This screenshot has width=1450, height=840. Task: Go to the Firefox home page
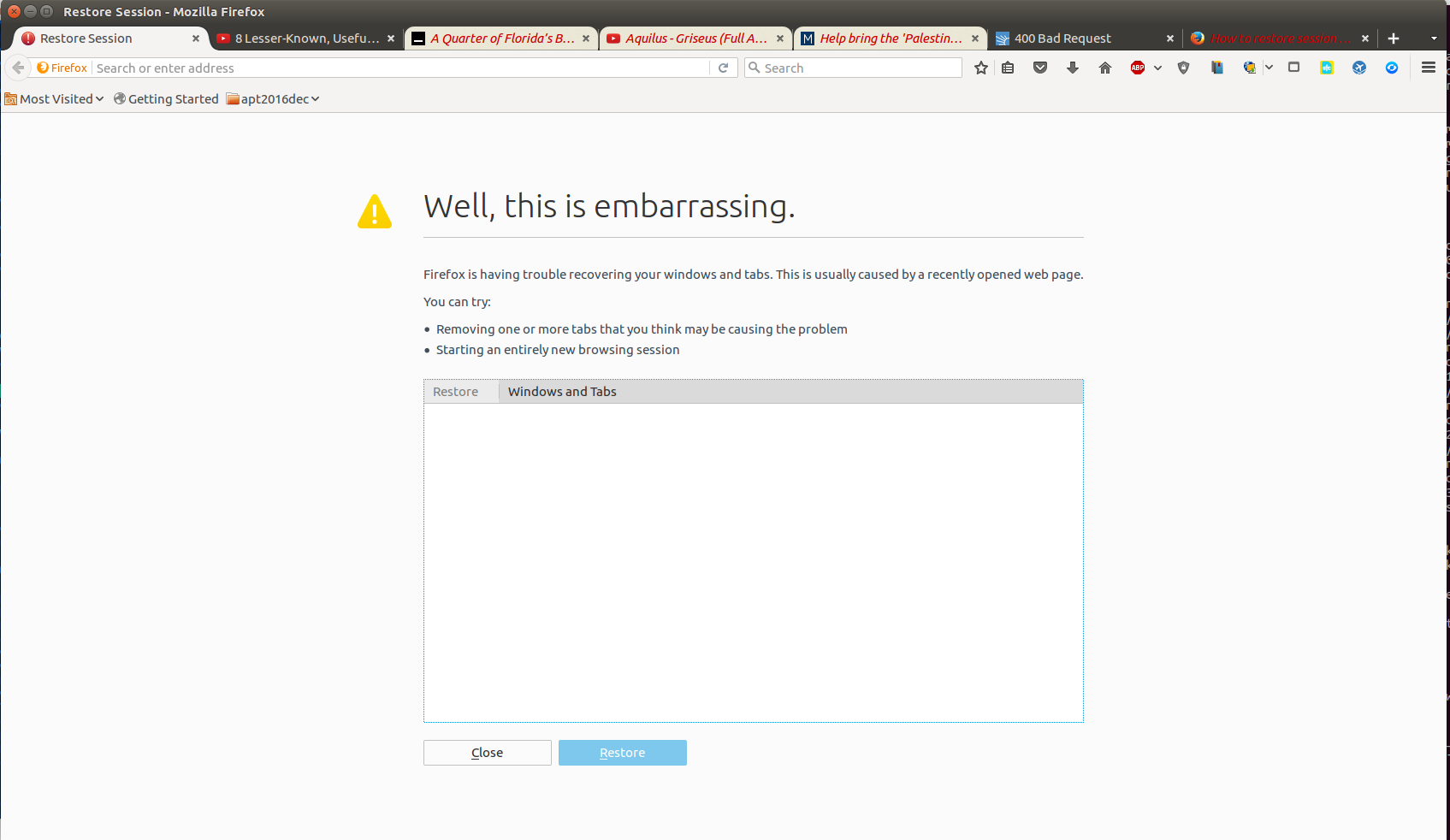point(1105,68)
